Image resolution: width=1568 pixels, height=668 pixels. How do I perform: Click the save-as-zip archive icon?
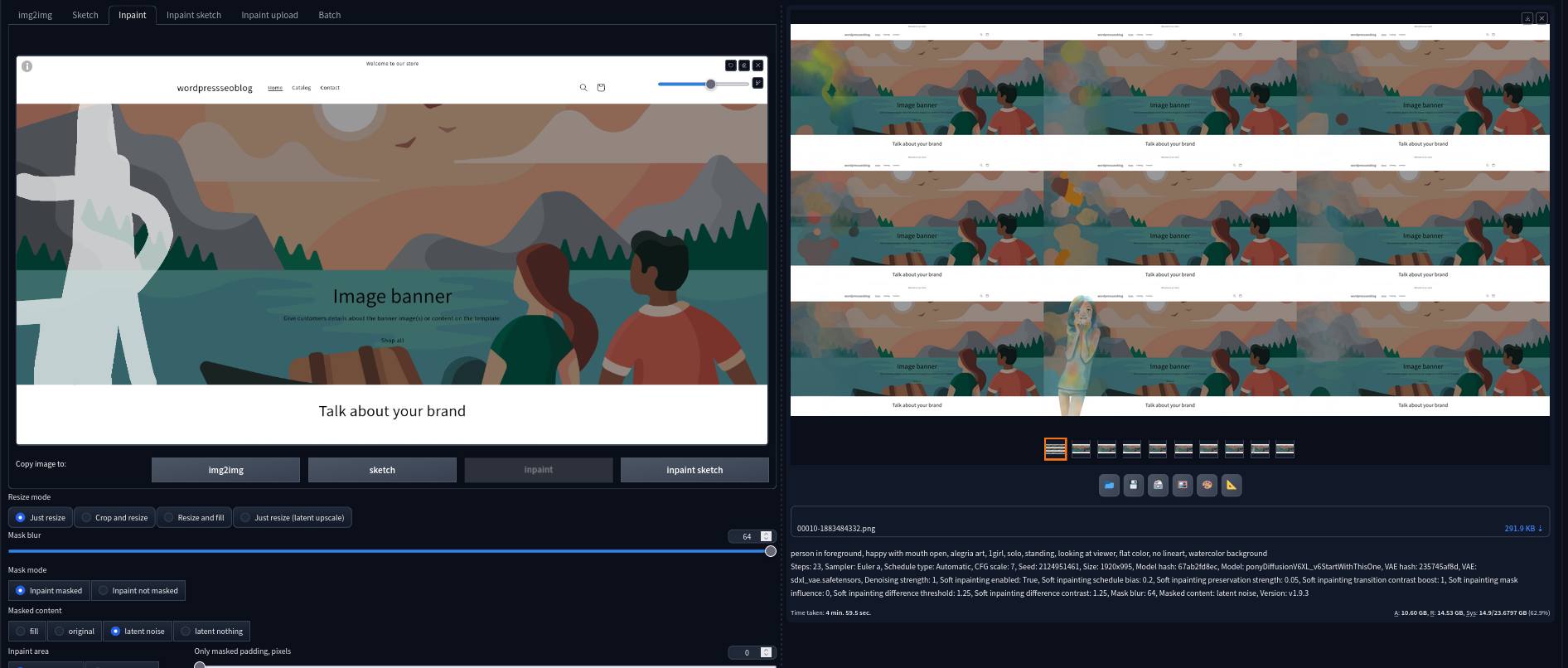(x=1158, y=486)
